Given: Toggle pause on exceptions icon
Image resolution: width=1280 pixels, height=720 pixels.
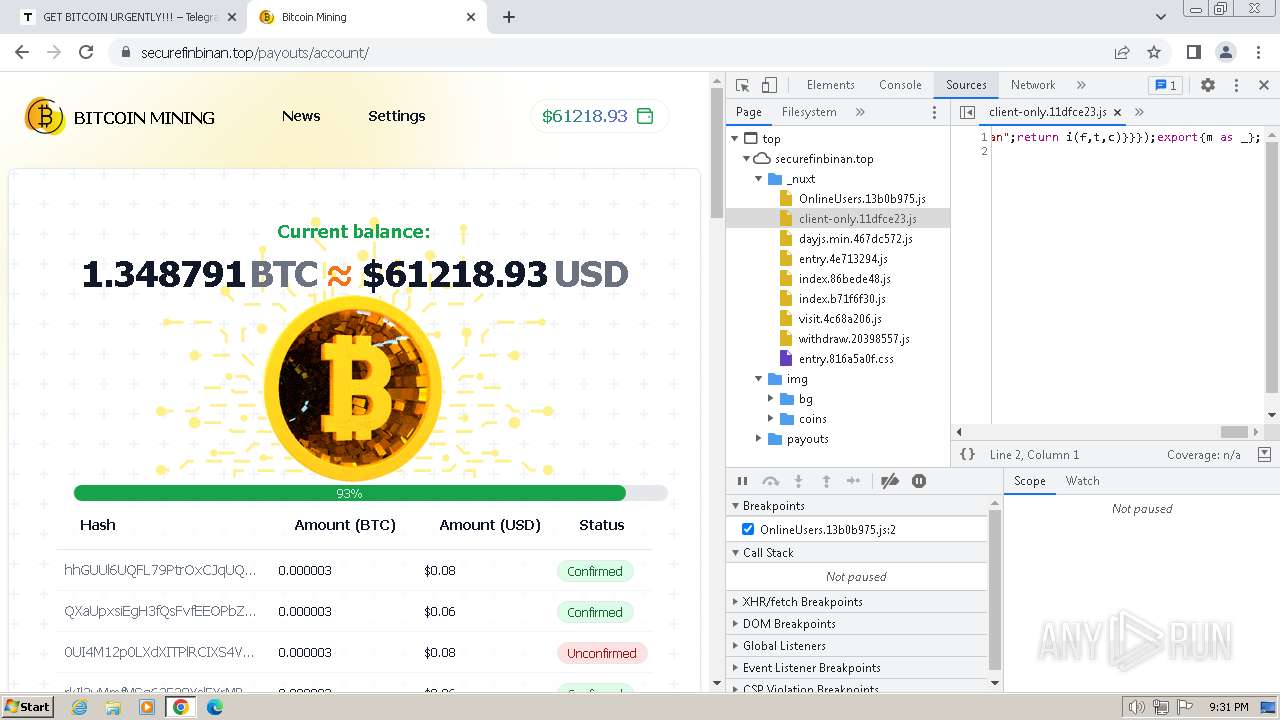Looking at the screenshot, I should tap(919, 481).
